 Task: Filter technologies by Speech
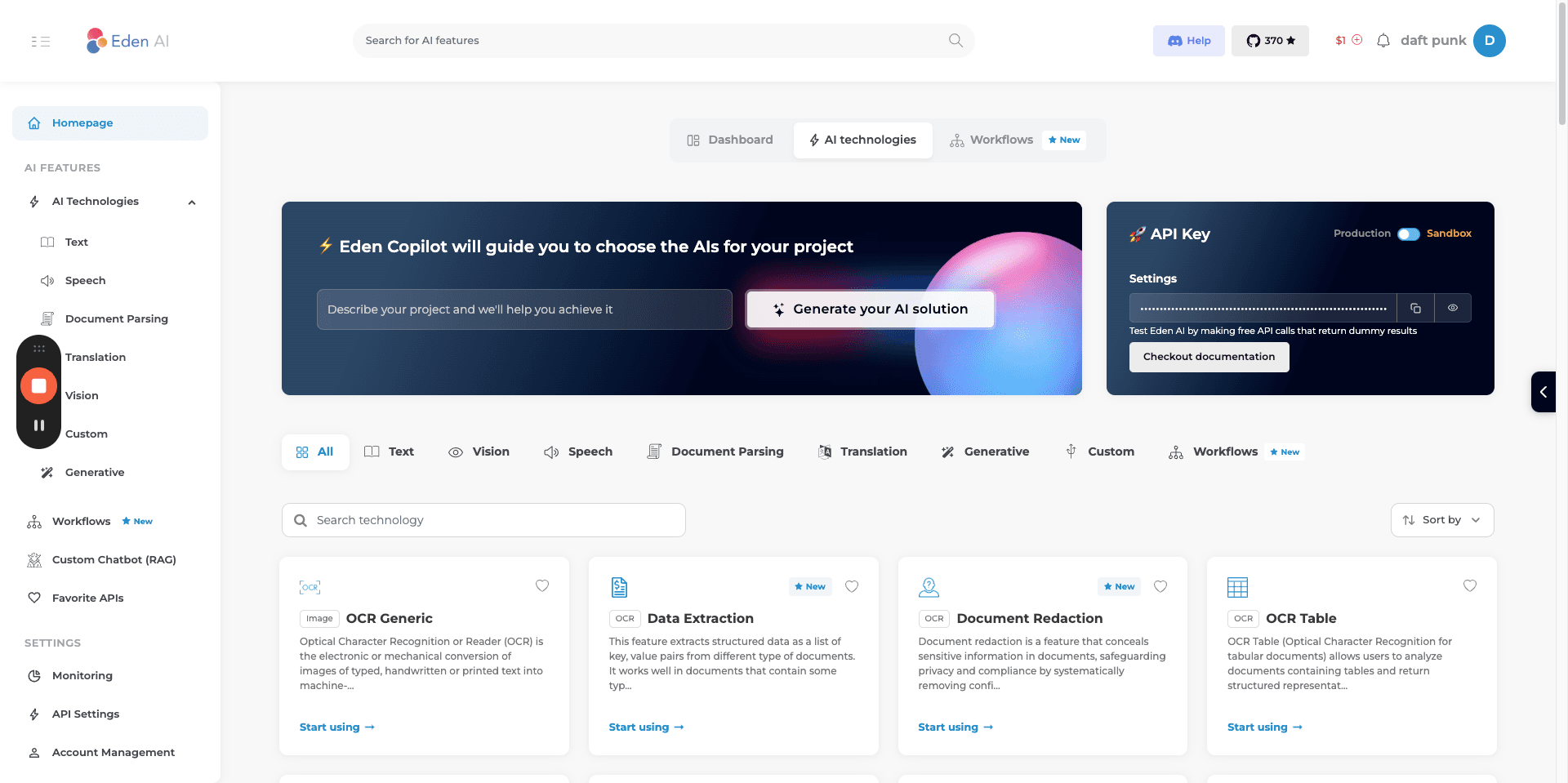tap(578, 452)
